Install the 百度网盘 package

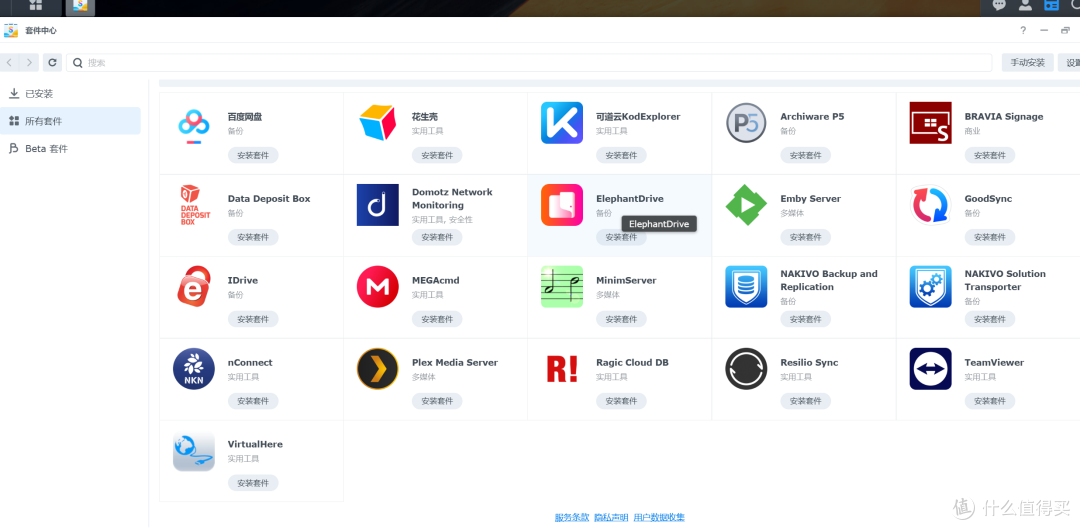coord(253,155)
